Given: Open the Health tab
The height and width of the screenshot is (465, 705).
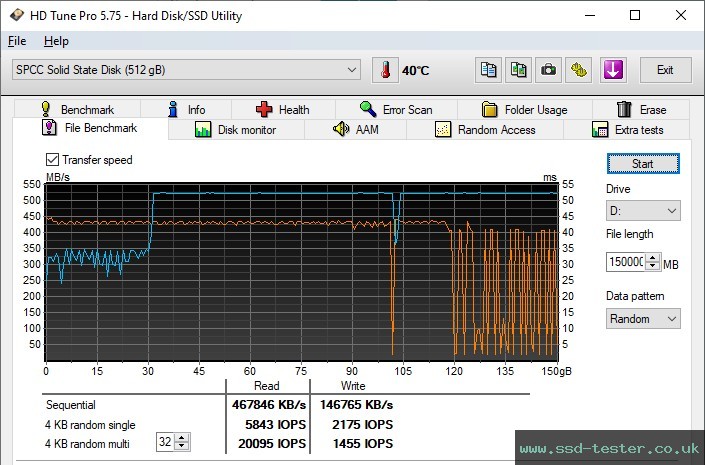Looking at the screenshot, I should 283,109.
